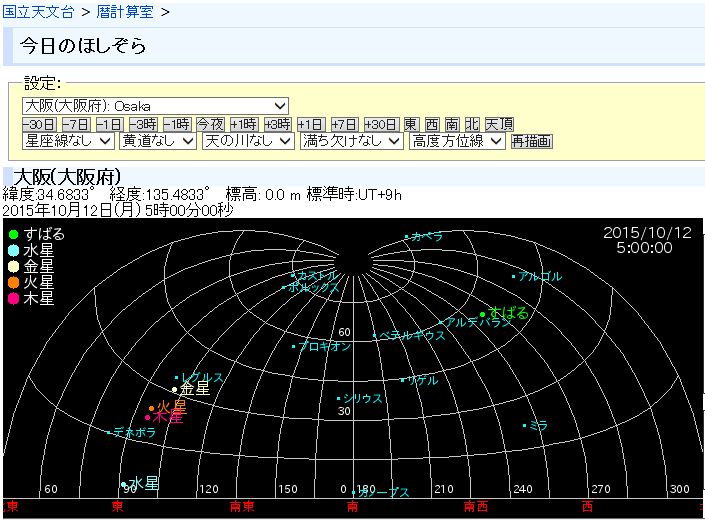
Task: Open the 高度方位線 dropdown
Action: (x=457, y=141)
